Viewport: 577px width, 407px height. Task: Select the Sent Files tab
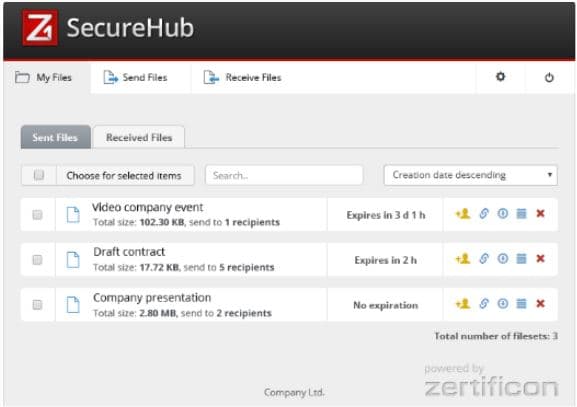point(56,137)
